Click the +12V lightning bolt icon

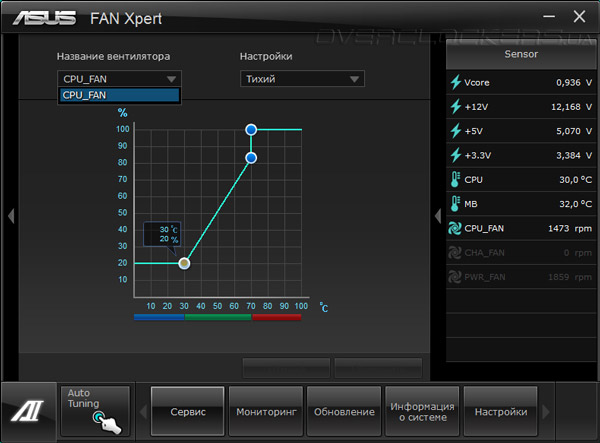[x=455, y=107]
